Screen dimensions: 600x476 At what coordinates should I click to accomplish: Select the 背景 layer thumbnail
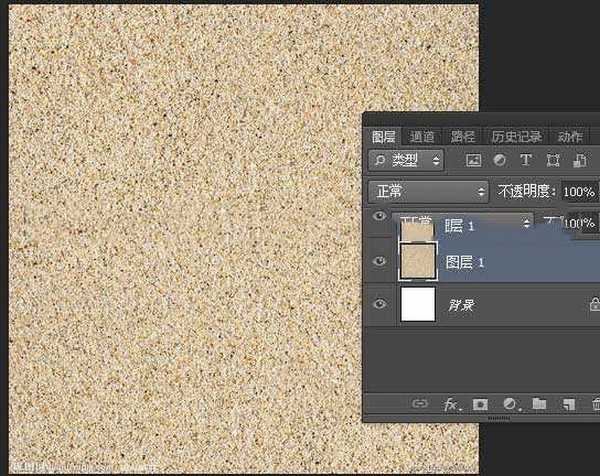(418, 304)
